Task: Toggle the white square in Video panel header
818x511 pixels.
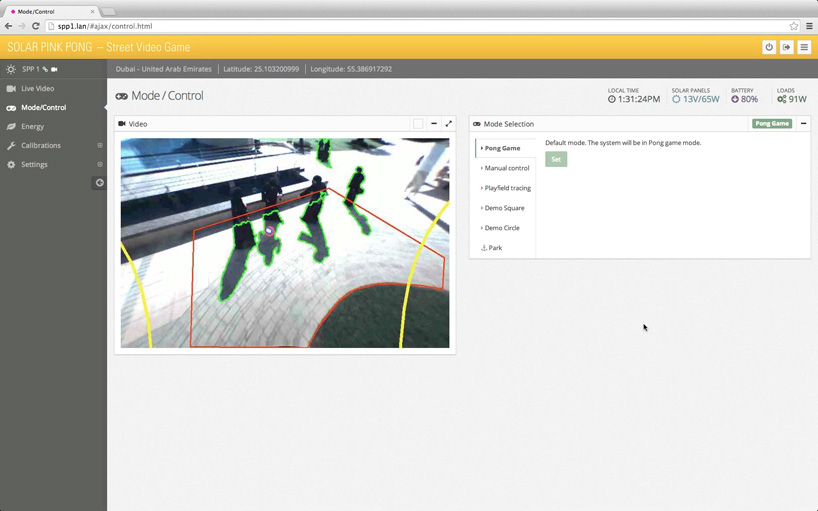Action: coord(418,124)
